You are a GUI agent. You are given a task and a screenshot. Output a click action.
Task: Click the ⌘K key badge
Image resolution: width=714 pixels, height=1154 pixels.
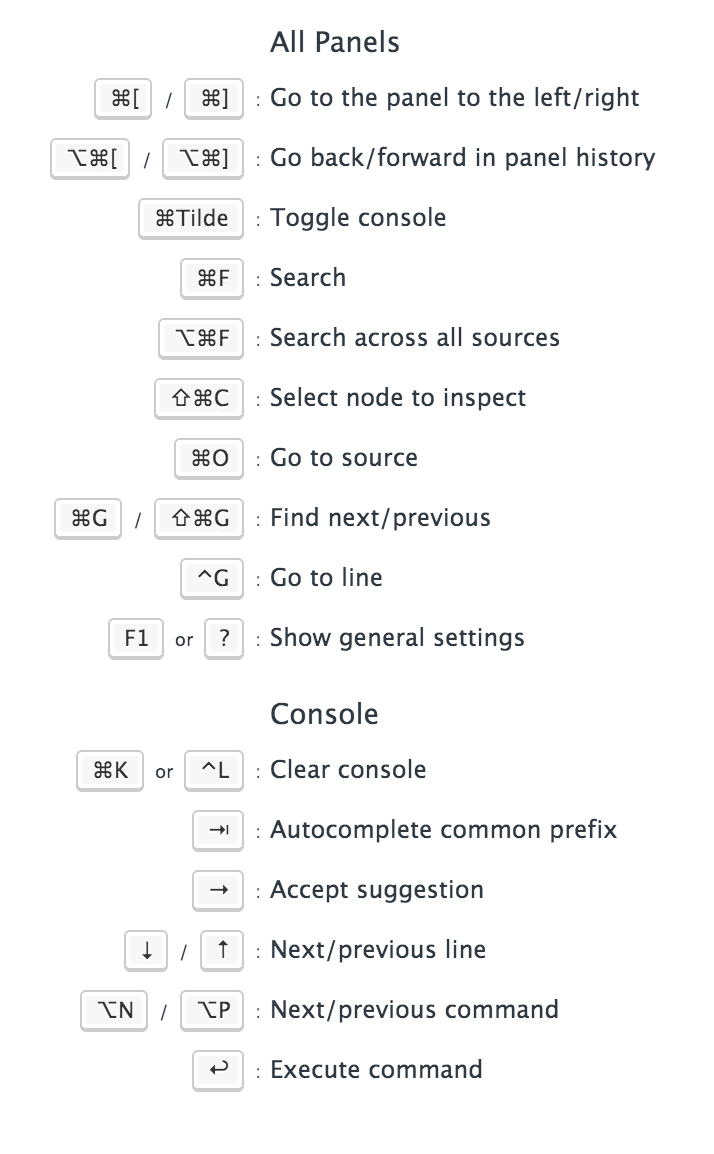110,770
